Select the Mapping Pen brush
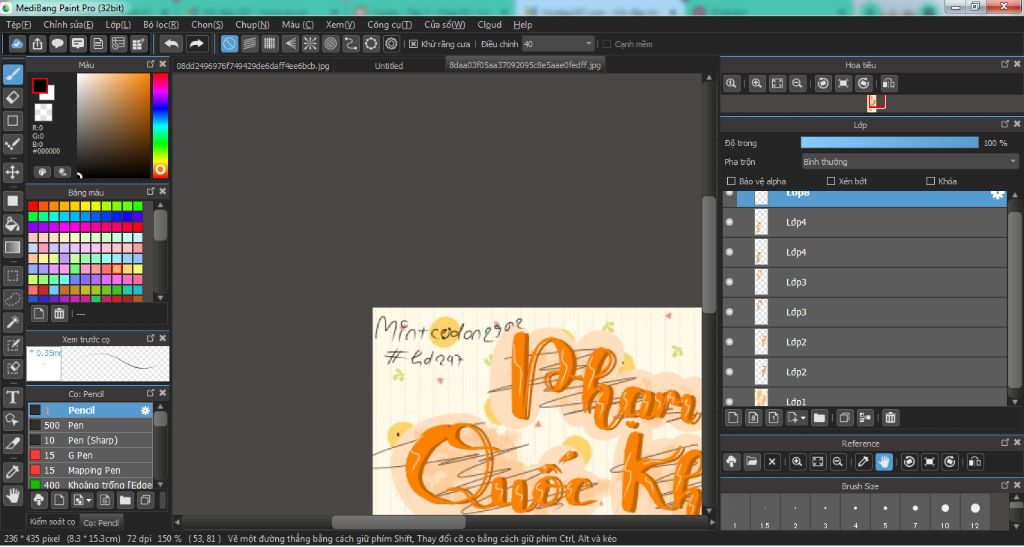 pyautogui.click(x=90, y=471)
